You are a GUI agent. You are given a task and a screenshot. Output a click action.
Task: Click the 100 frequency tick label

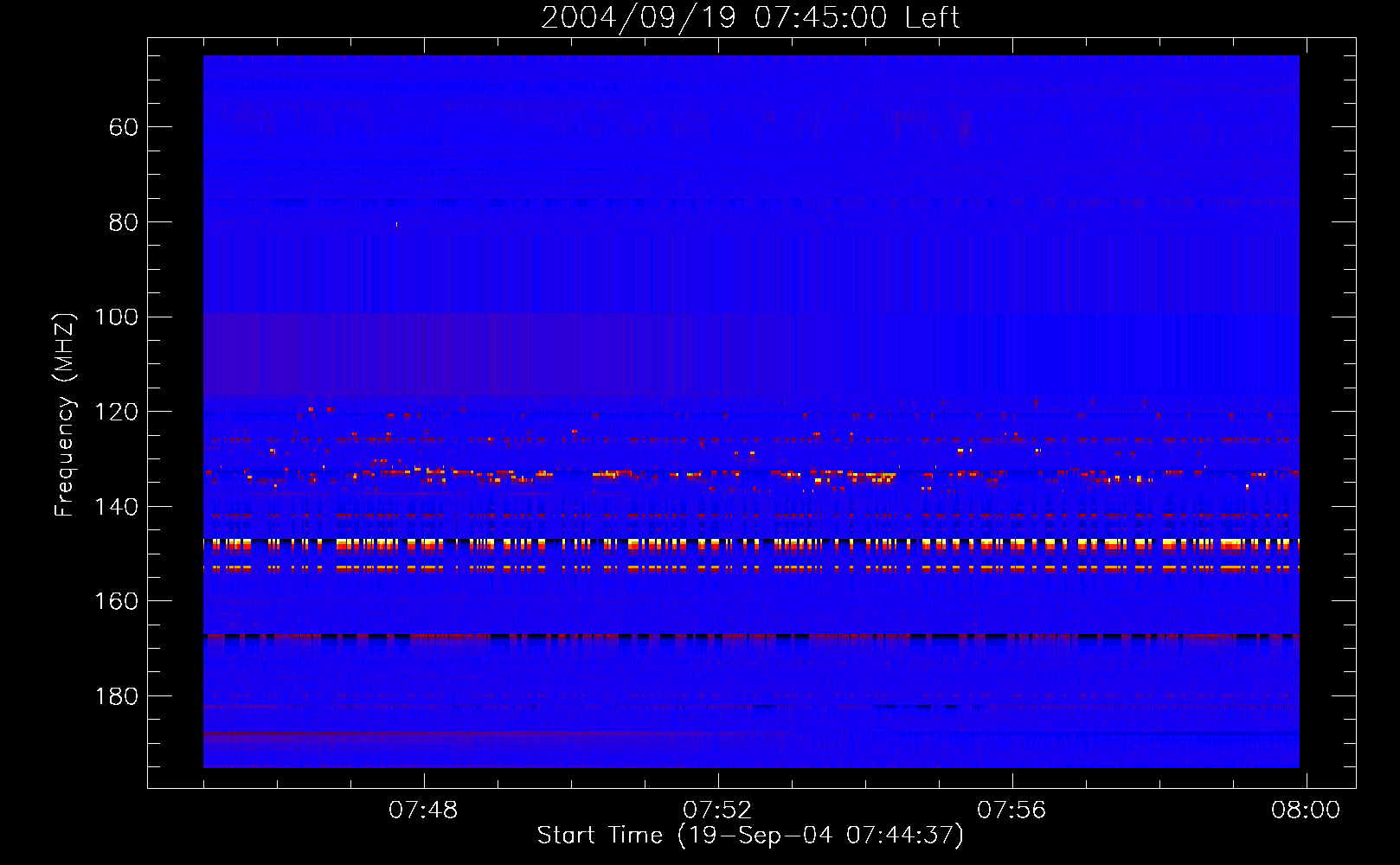116,317
